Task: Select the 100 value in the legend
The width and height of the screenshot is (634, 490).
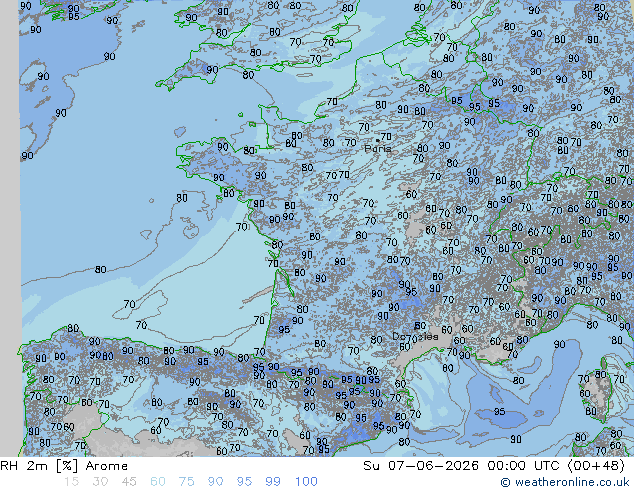Action: pos(306,482)
